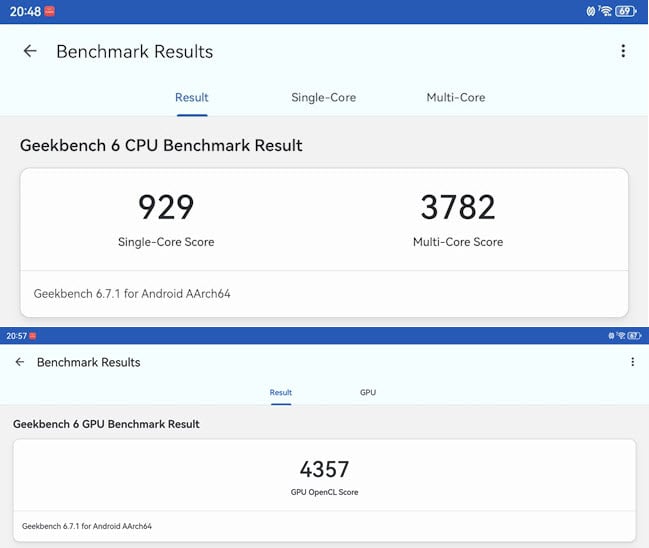Tap Benchmark Results title on GPU screen
This screenshot has width=649, height=548.
click(x=89, y=363)
